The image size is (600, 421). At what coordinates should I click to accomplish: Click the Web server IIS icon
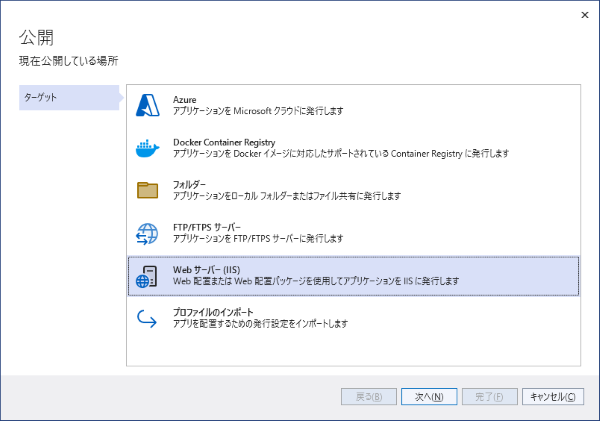(147, 276)
